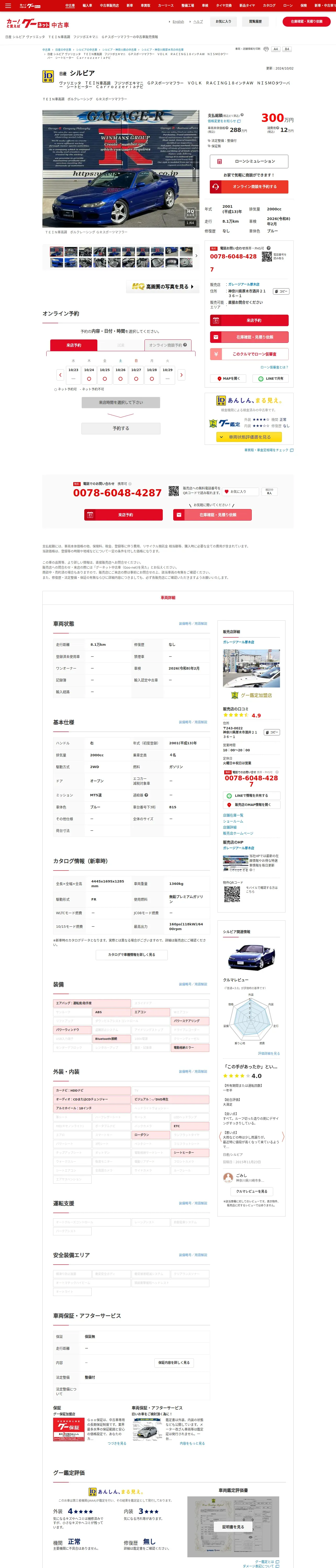336x1568 pixels.
Task: Open the ヘルプ link
Action: pyautogui.click(x=198, y=21)
